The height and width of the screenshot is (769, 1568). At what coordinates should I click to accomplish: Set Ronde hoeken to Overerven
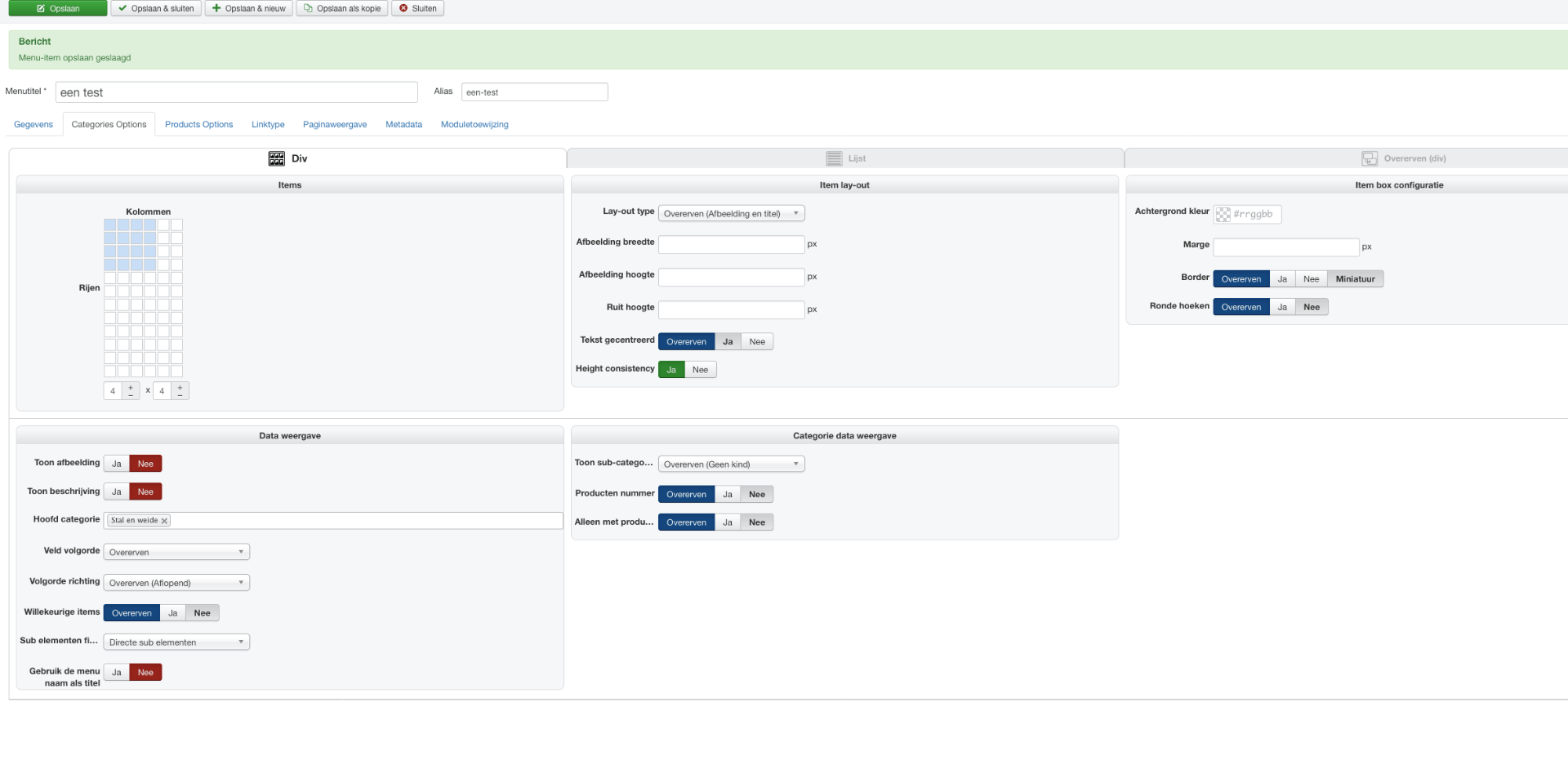[x=1241, y=307]
